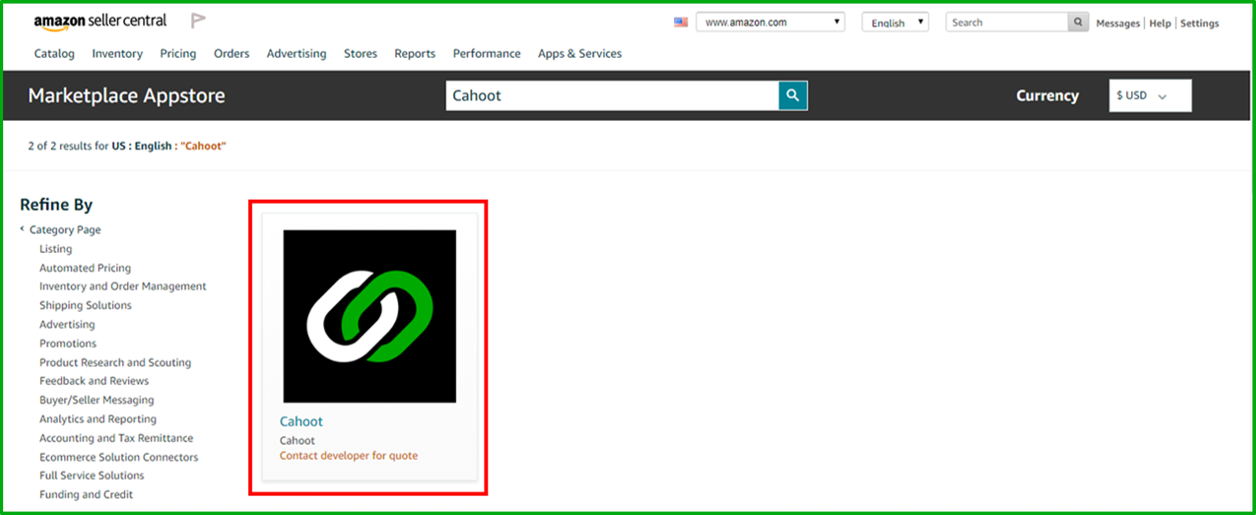Click Contact developer for quote text

coord(349,455)
